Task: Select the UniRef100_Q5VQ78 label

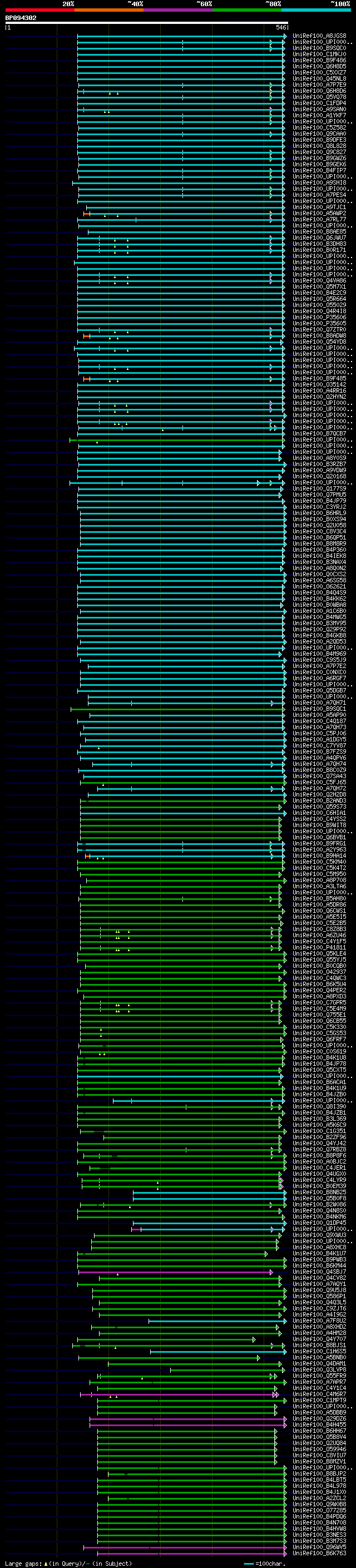Action: [x=319, y=97]
